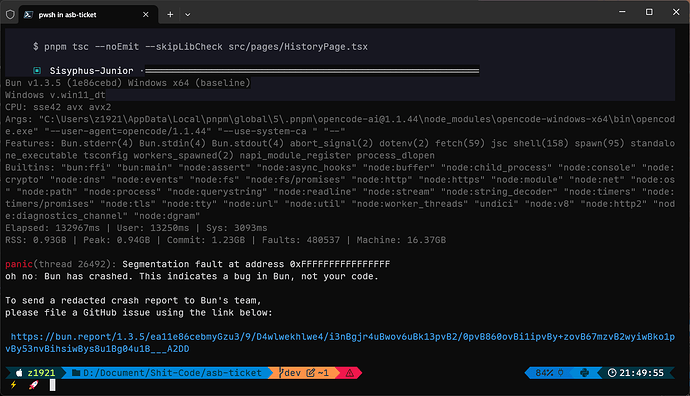Click the rocket prompt icon

pos(33,385)
